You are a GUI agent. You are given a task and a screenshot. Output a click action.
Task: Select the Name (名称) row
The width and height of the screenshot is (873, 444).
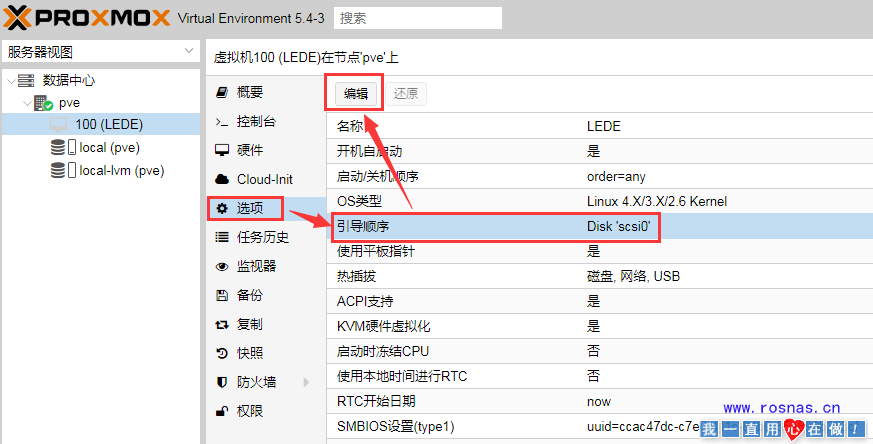[600, 126]
